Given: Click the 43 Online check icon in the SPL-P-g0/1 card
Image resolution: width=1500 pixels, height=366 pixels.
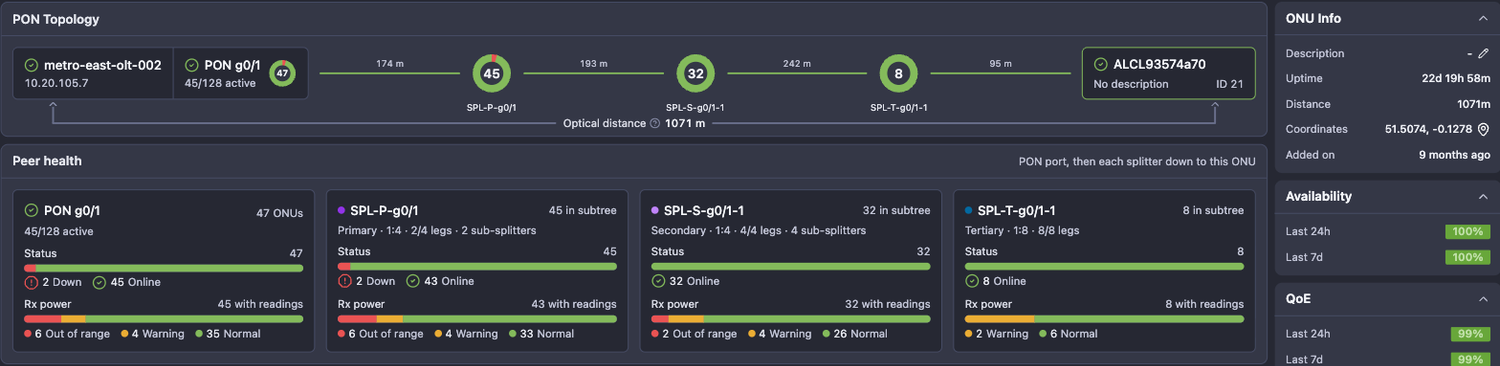Looking at the screenshot, I should tap(412, 282).
